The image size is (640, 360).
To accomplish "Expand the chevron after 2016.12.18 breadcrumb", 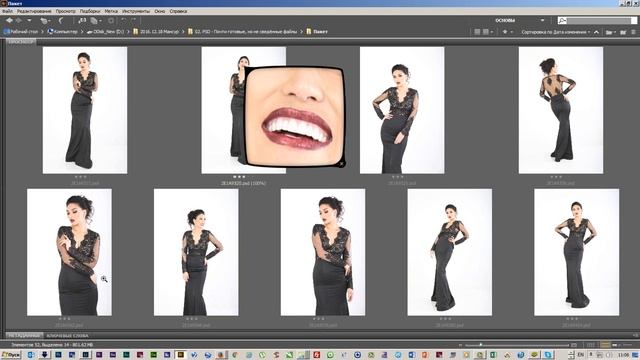I will click(183, 31).
